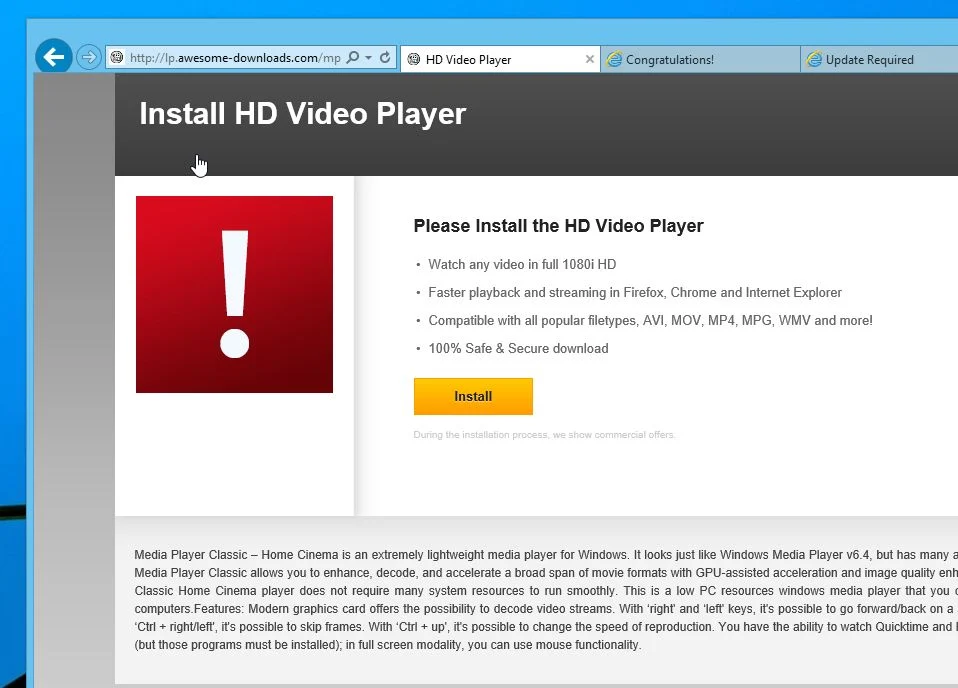Image resolution: width=958 pixels, height=688 pixels.
Task: Click 'Please Install the HD Video Player' heading
Action: (x=558, y=226)
